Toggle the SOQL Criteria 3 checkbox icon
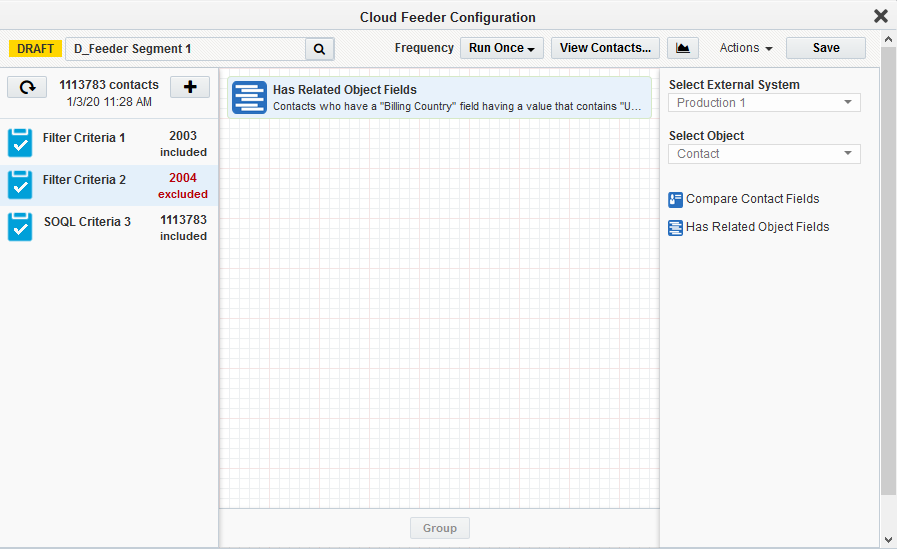897x549 pixels. point(20,227)
